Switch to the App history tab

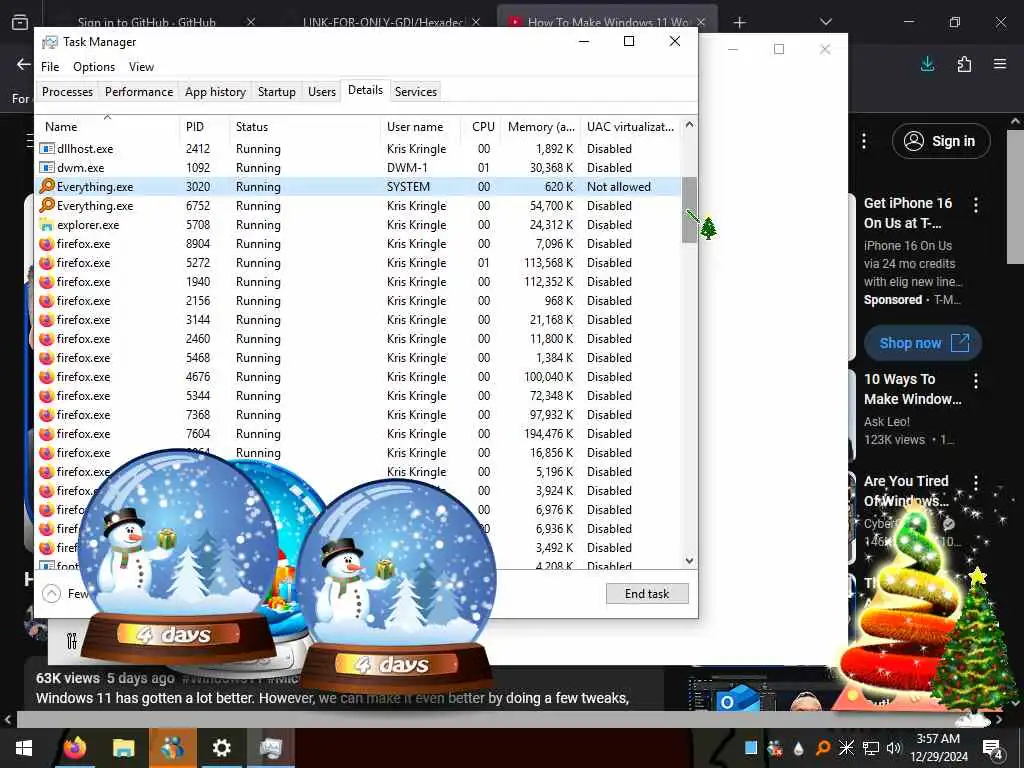pos(216,91)
